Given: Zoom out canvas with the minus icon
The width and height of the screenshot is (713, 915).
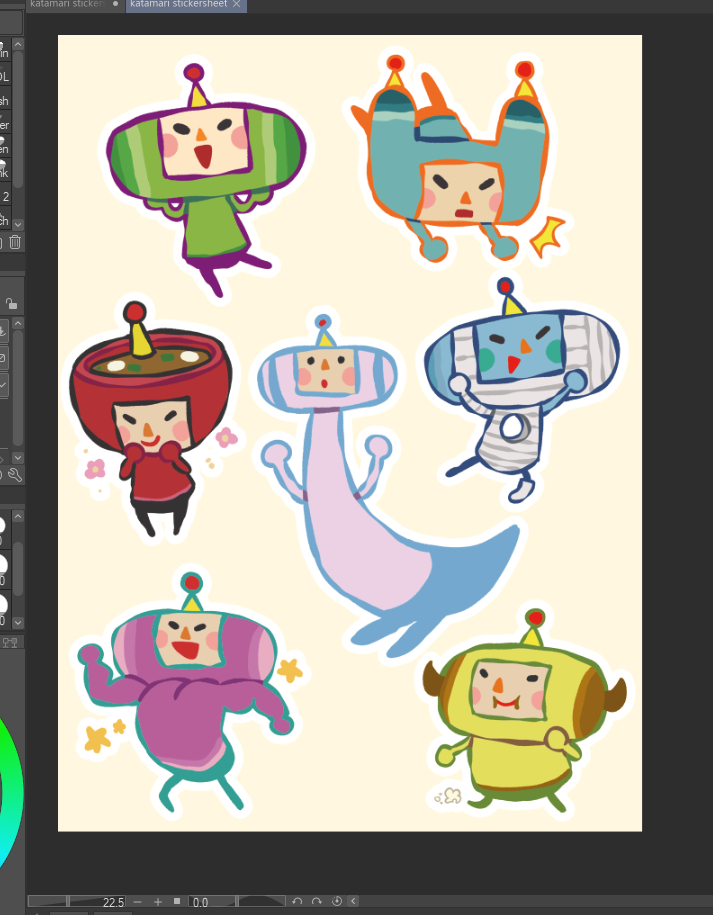Looking at the screenshot, I should point(137,902).
